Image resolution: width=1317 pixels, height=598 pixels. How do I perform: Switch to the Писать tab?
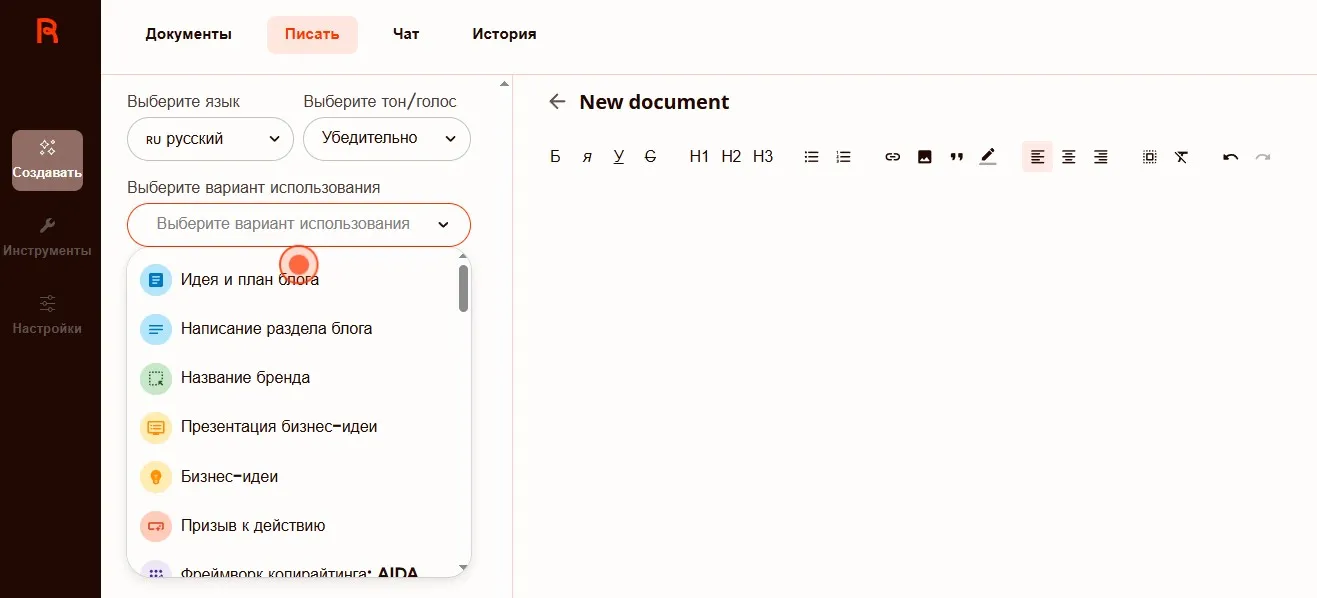tap(312, 34)
